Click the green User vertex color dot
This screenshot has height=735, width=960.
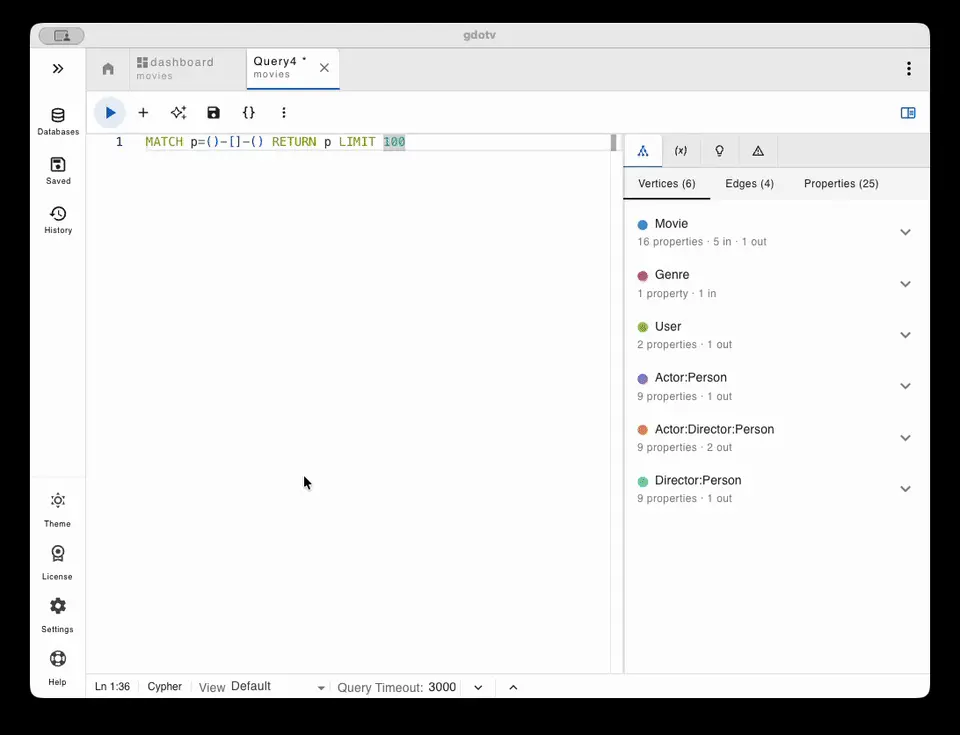pos(643,327)
